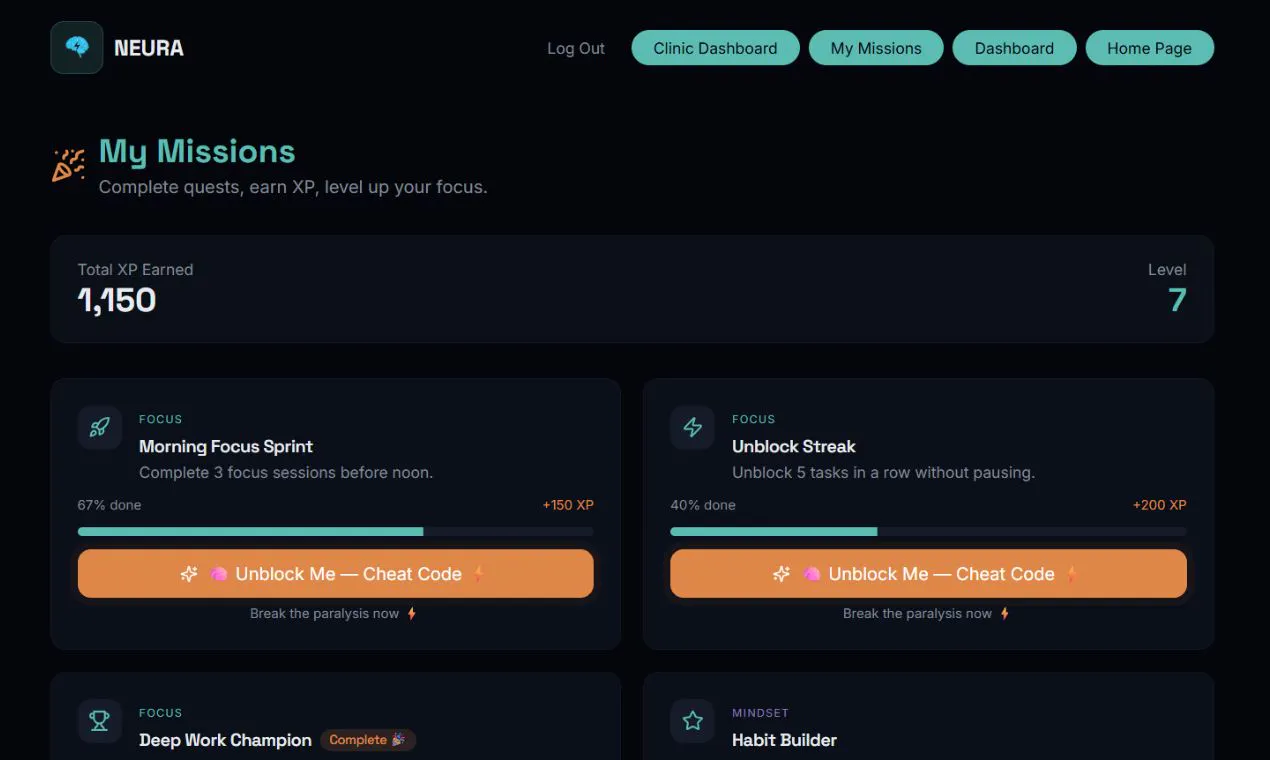
Task: Click the Habit Builder title
Action: (784, 740)
